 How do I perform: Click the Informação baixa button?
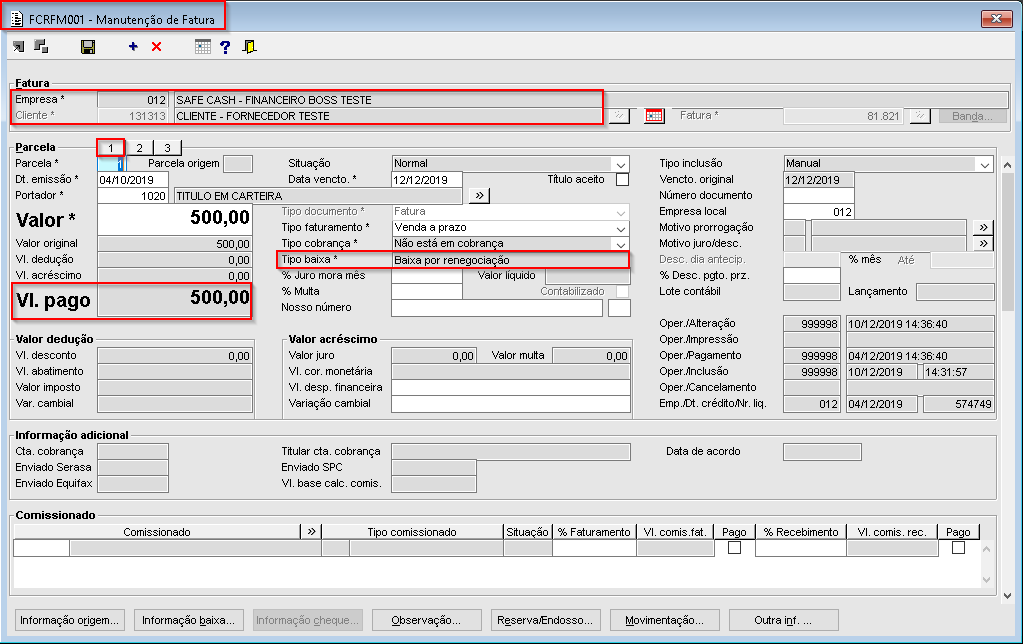tap(188, 620)
